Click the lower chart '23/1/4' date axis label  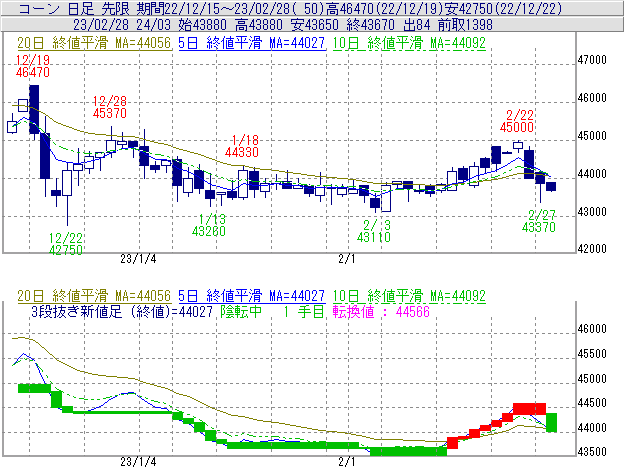[138, 462]
